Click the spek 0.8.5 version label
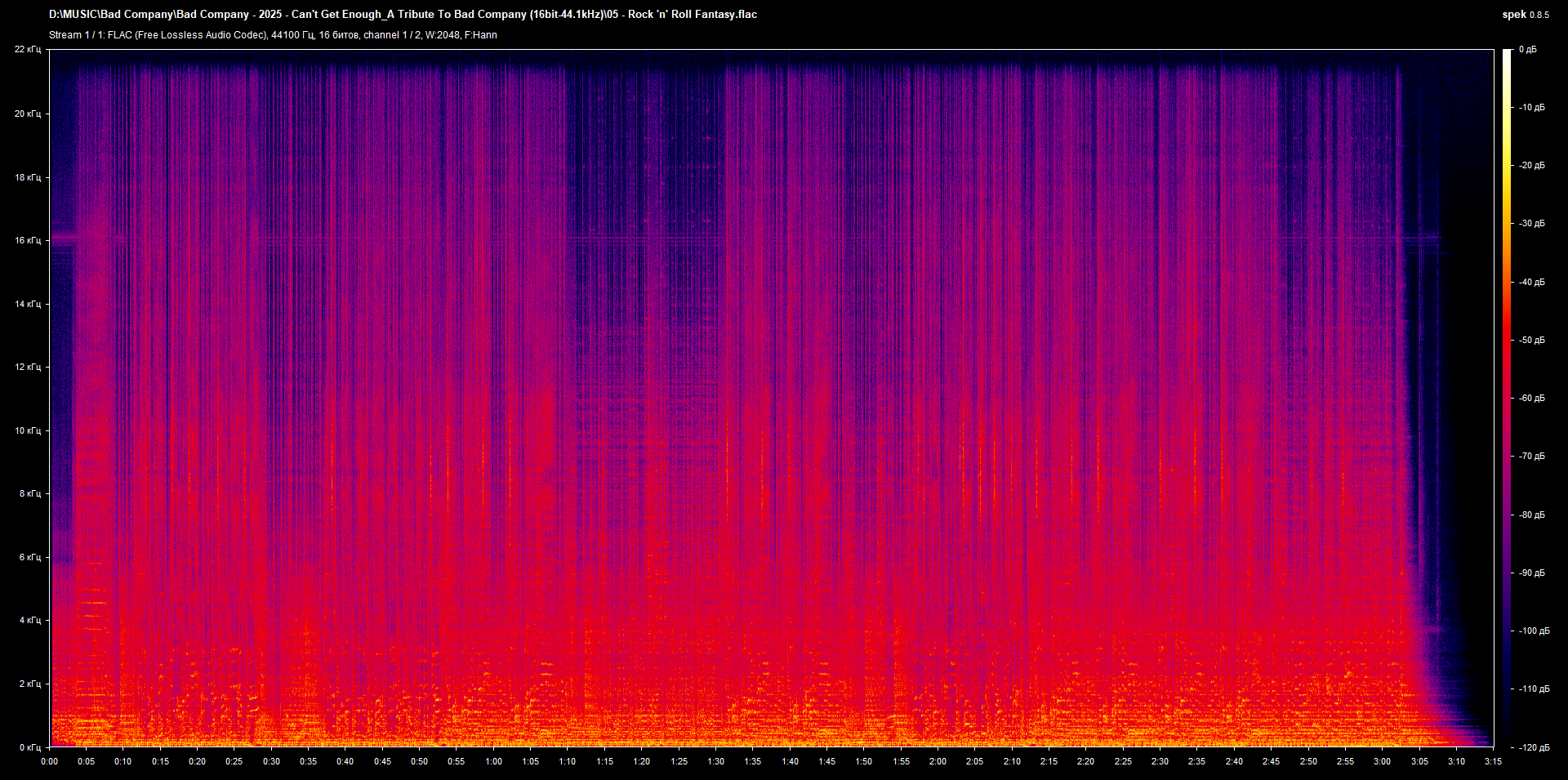The width and height of the screenshot is (1568, 780). coord(1525,15)
